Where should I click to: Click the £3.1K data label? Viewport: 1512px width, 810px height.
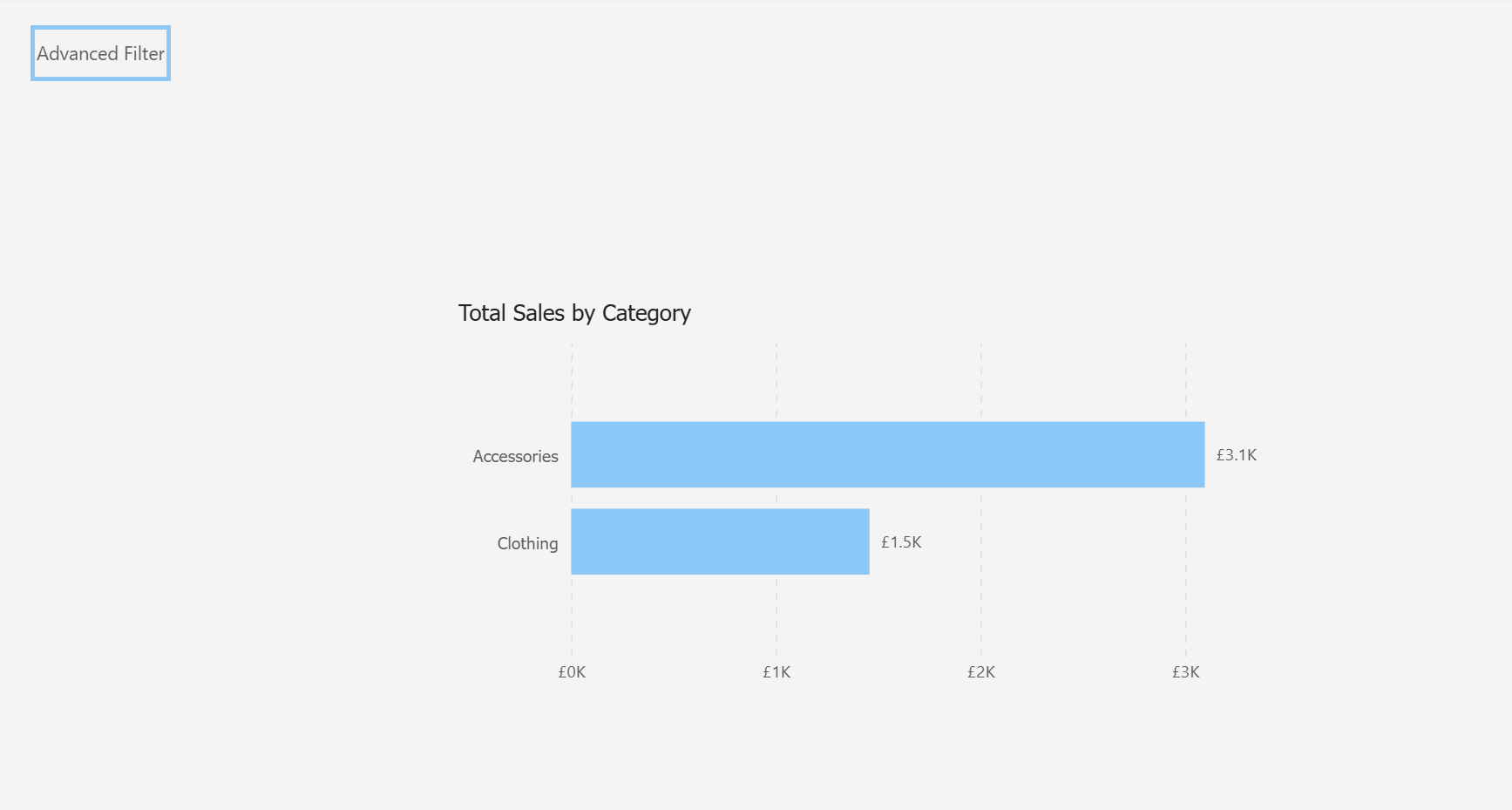tap(1236, 454)
